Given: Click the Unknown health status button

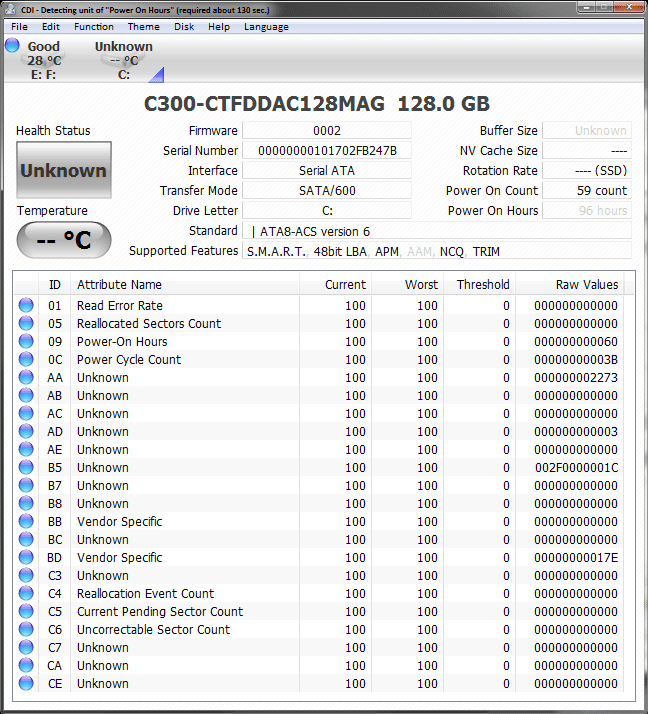Looking at the screenshot, I should (x=64, y=170).
